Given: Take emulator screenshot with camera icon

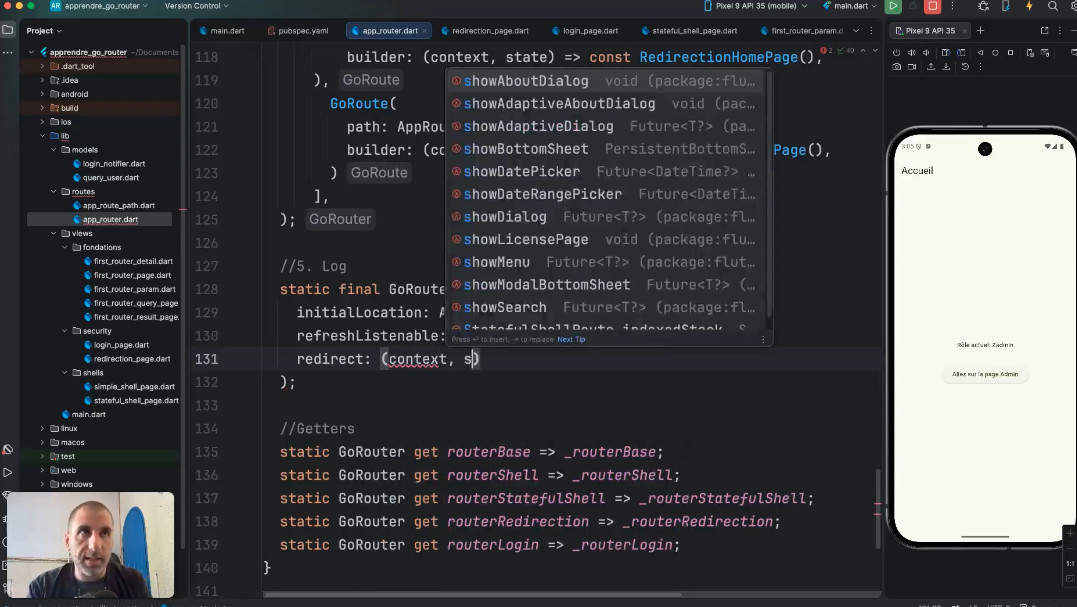Looking at the screenshot, I should tap(897, 67).
